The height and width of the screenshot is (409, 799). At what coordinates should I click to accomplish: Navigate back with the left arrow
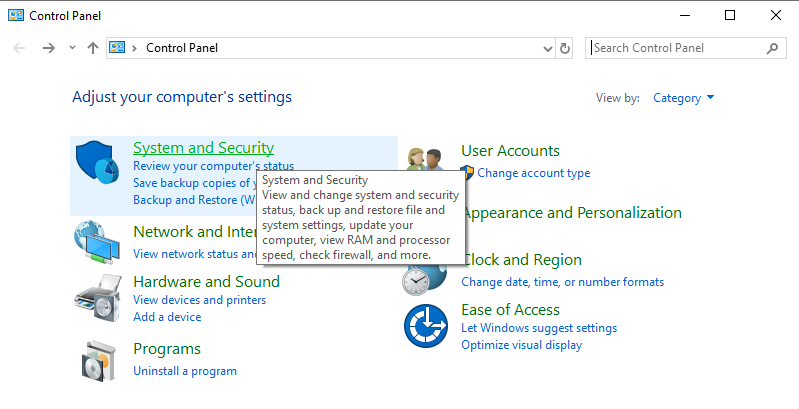19,48
